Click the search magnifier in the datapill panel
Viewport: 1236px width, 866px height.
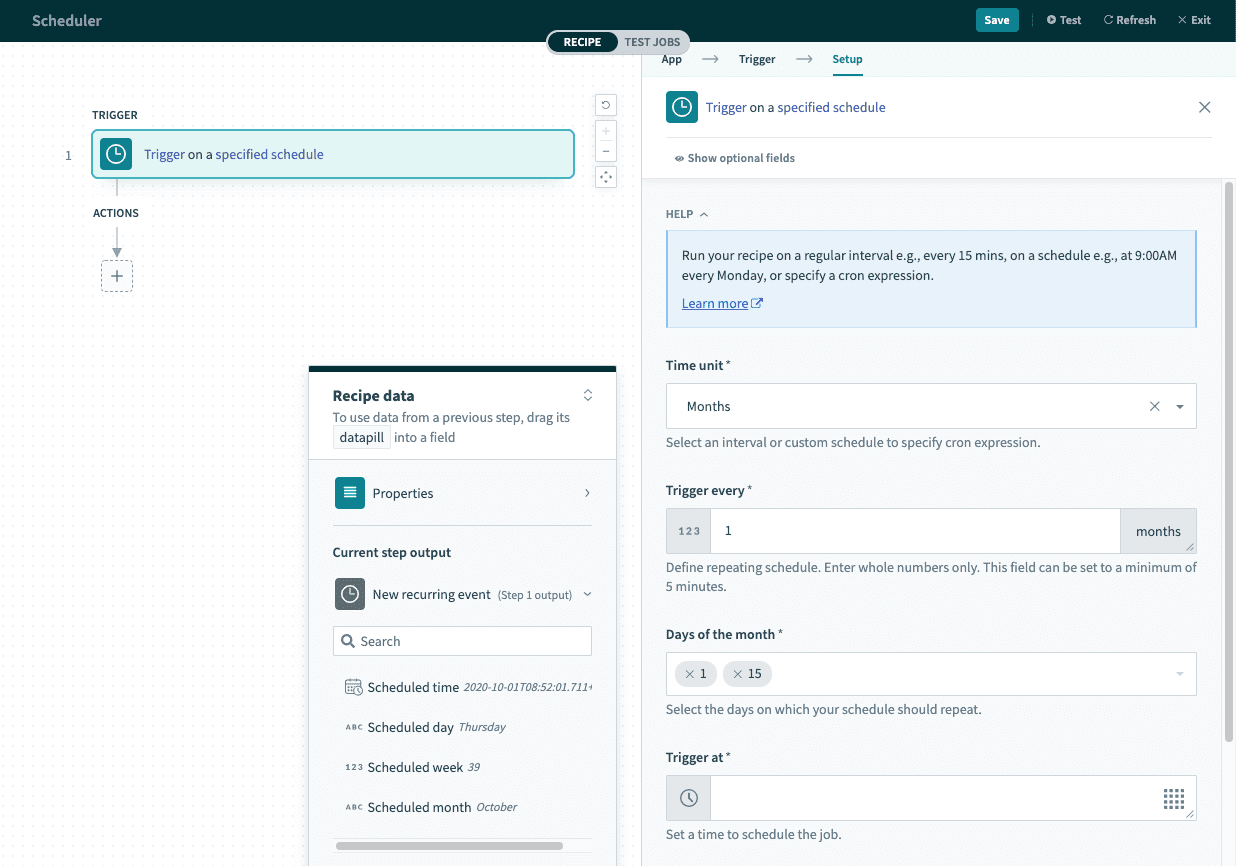coord(349,641)
